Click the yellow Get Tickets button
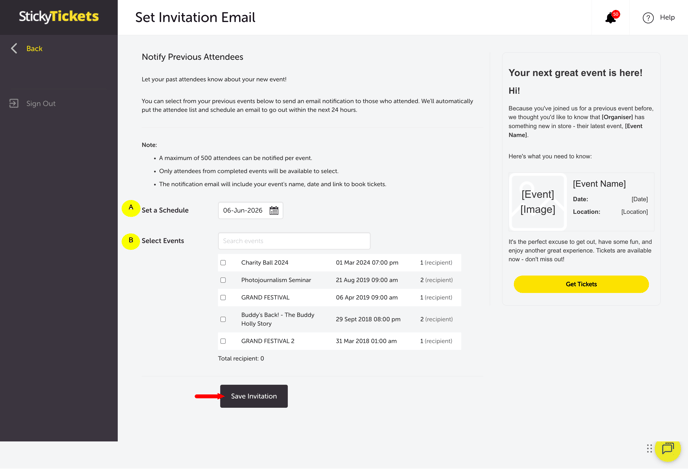 (x=581, y=284)
